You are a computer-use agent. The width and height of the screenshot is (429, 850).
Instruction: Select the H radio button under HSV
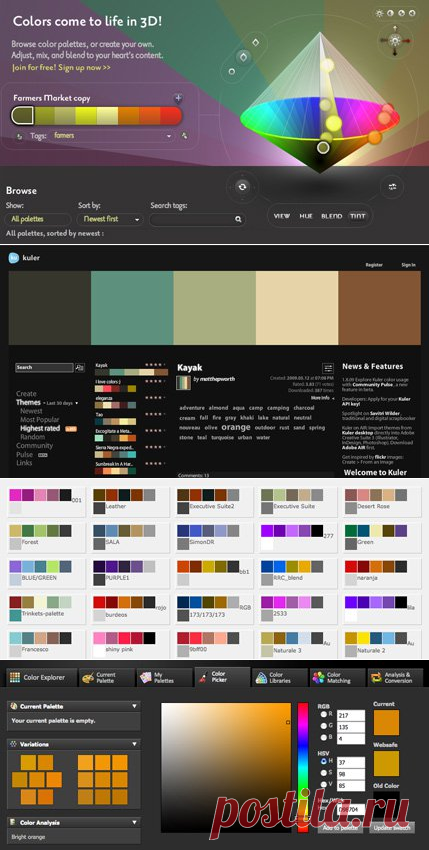324,761
